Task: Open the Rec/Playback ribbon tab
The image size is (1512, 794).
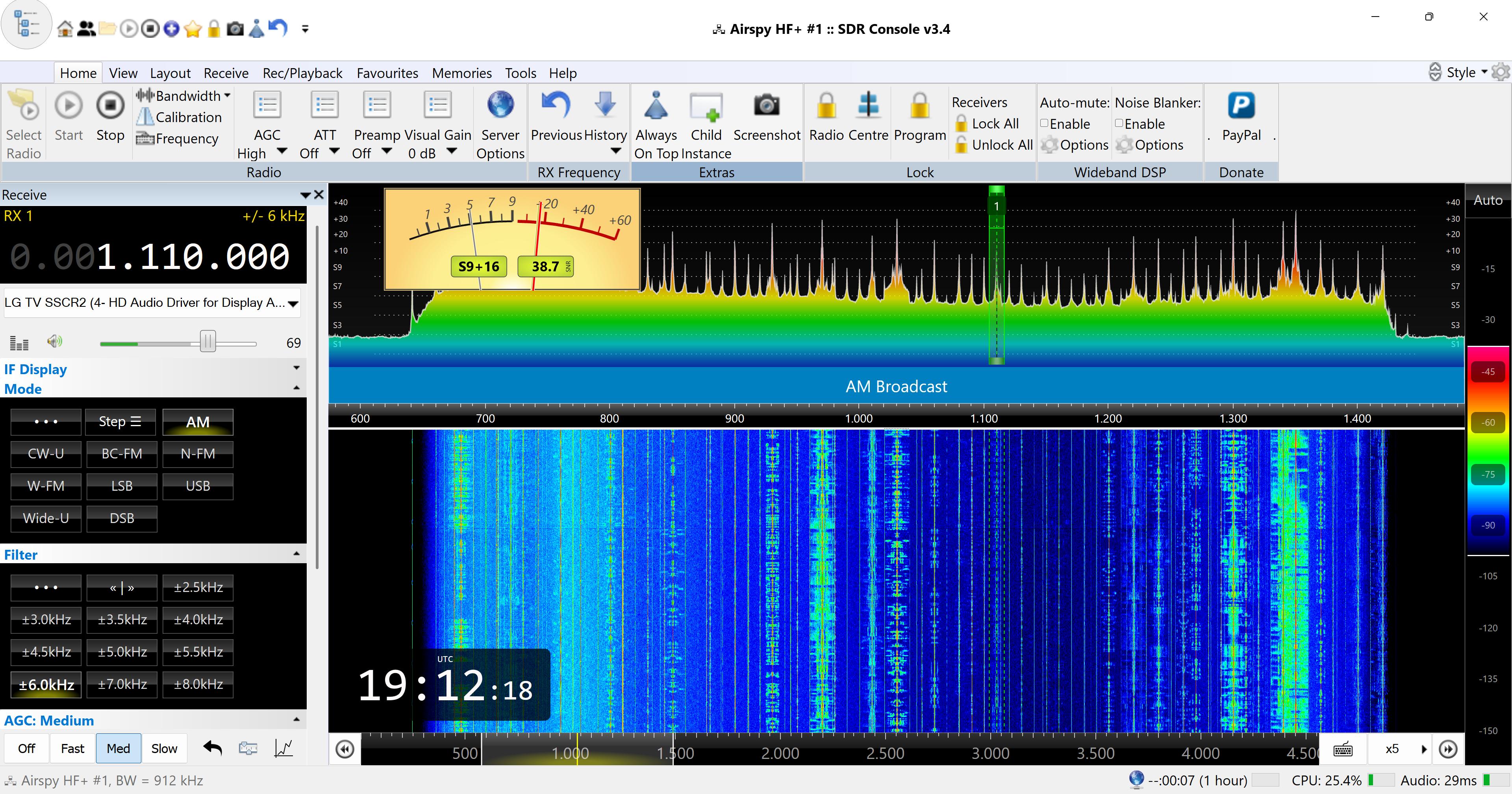Action: [302, 73]
